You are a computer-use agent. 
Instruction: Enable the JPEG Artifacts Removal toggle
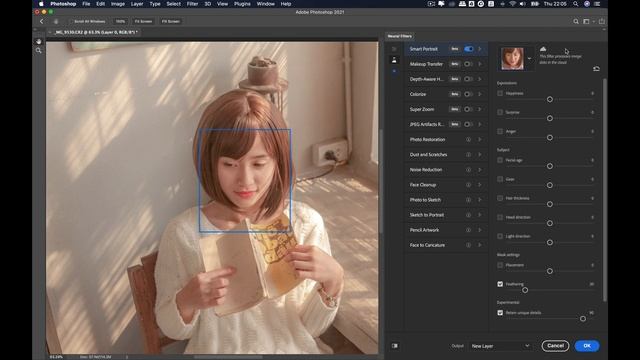click(x=469, y=124)
